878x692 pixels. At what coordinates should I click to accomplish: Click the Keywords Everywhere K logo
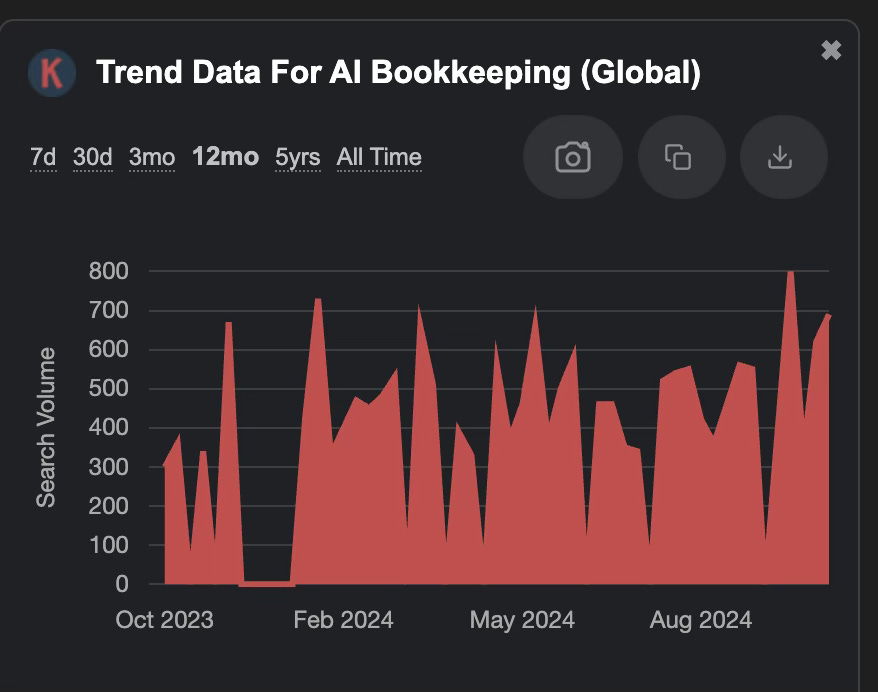coord(52,73)
